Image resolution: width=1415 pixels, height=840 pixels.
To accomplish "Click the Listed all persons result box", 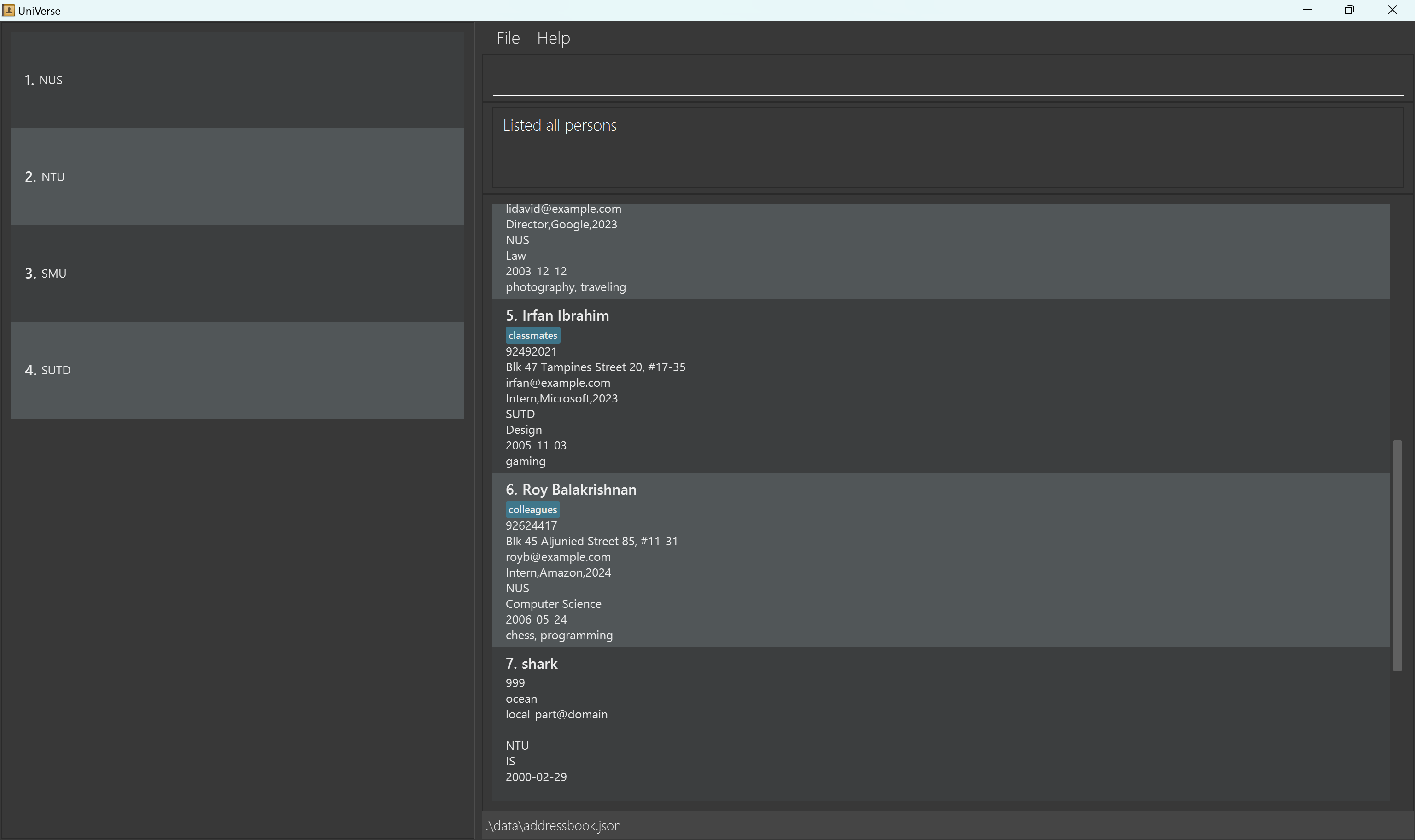I will pyautogui.click(x=947, y=148).
